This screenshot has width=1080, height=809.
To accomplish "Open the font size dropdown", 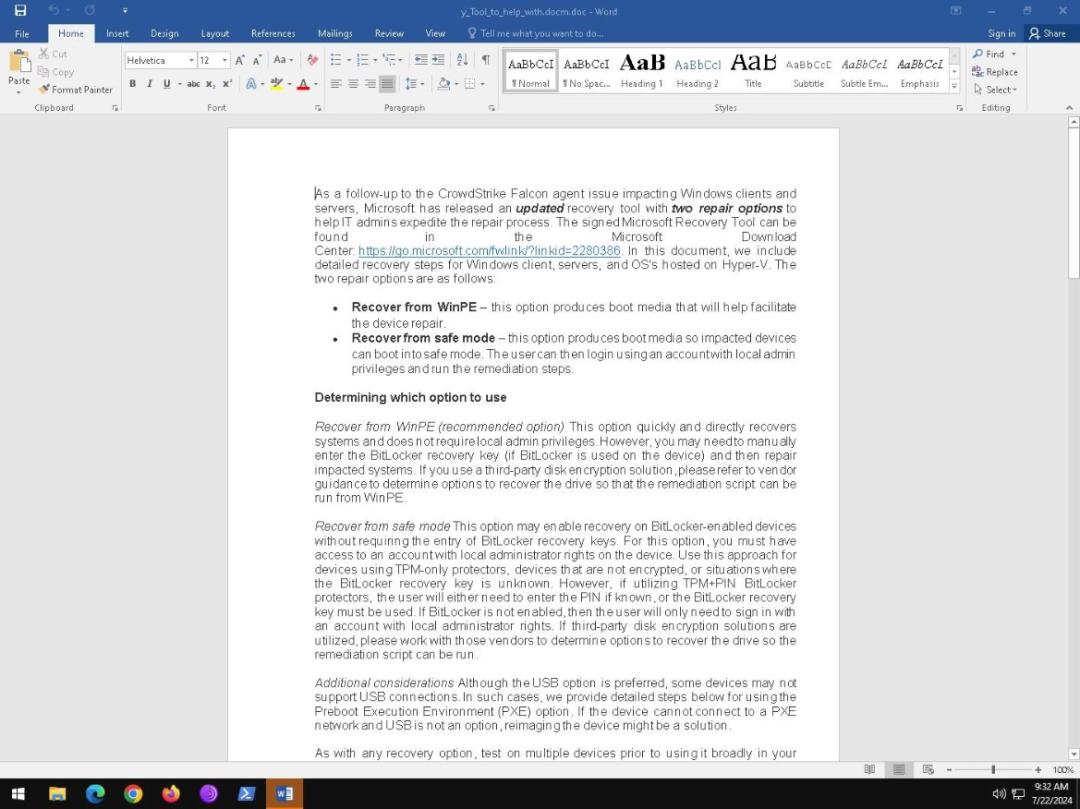I will (225, 61).
